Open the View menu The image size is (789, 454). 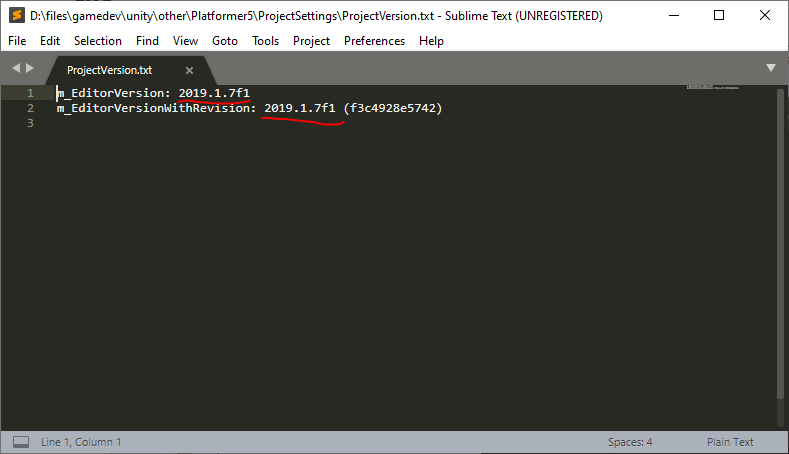(x=185, y=41)
